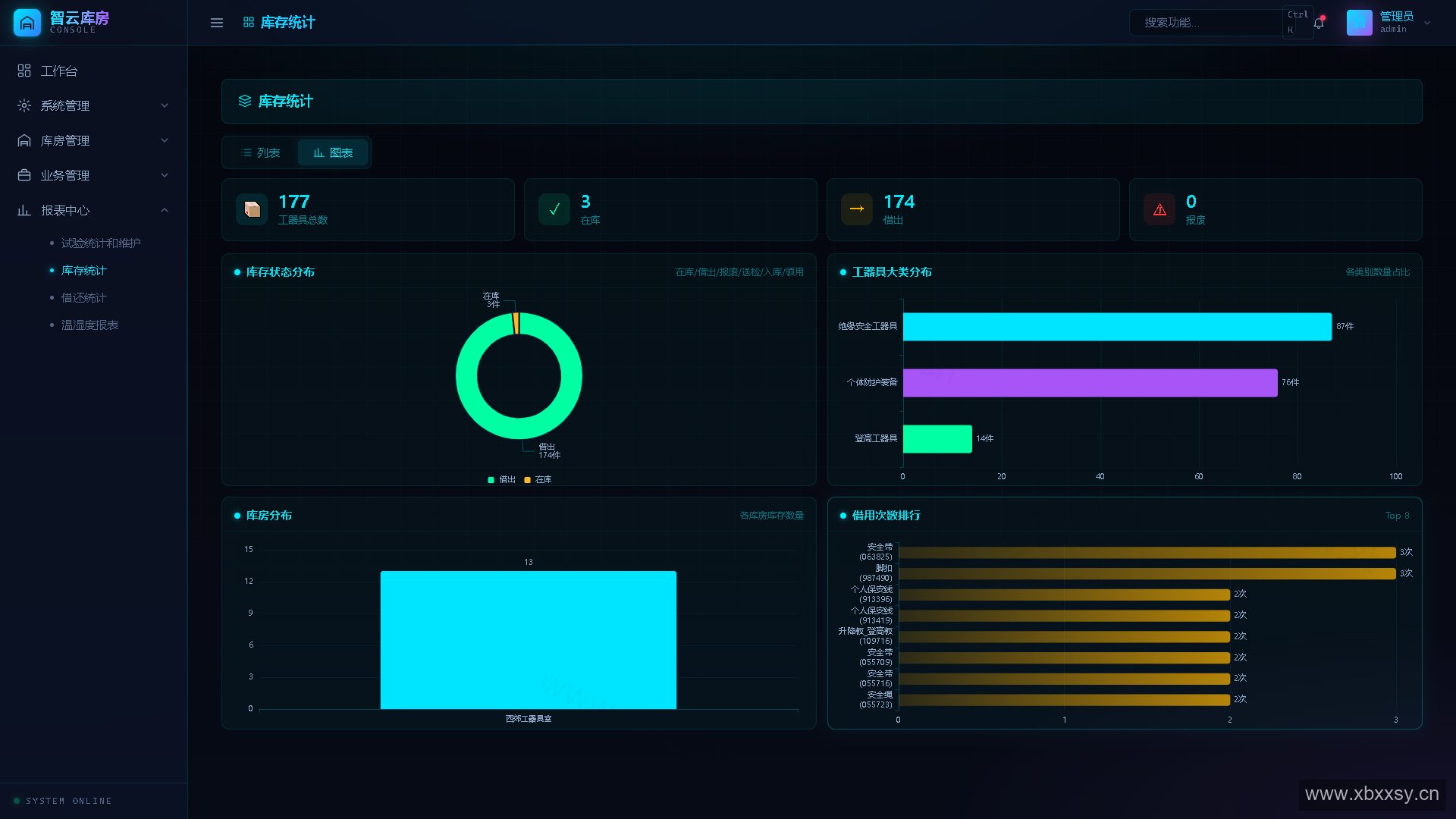Viewport: 1456px width, 819px height.
Task: Click the 库存统计 breadcrumb title
Action: click(x=288, y=23)
